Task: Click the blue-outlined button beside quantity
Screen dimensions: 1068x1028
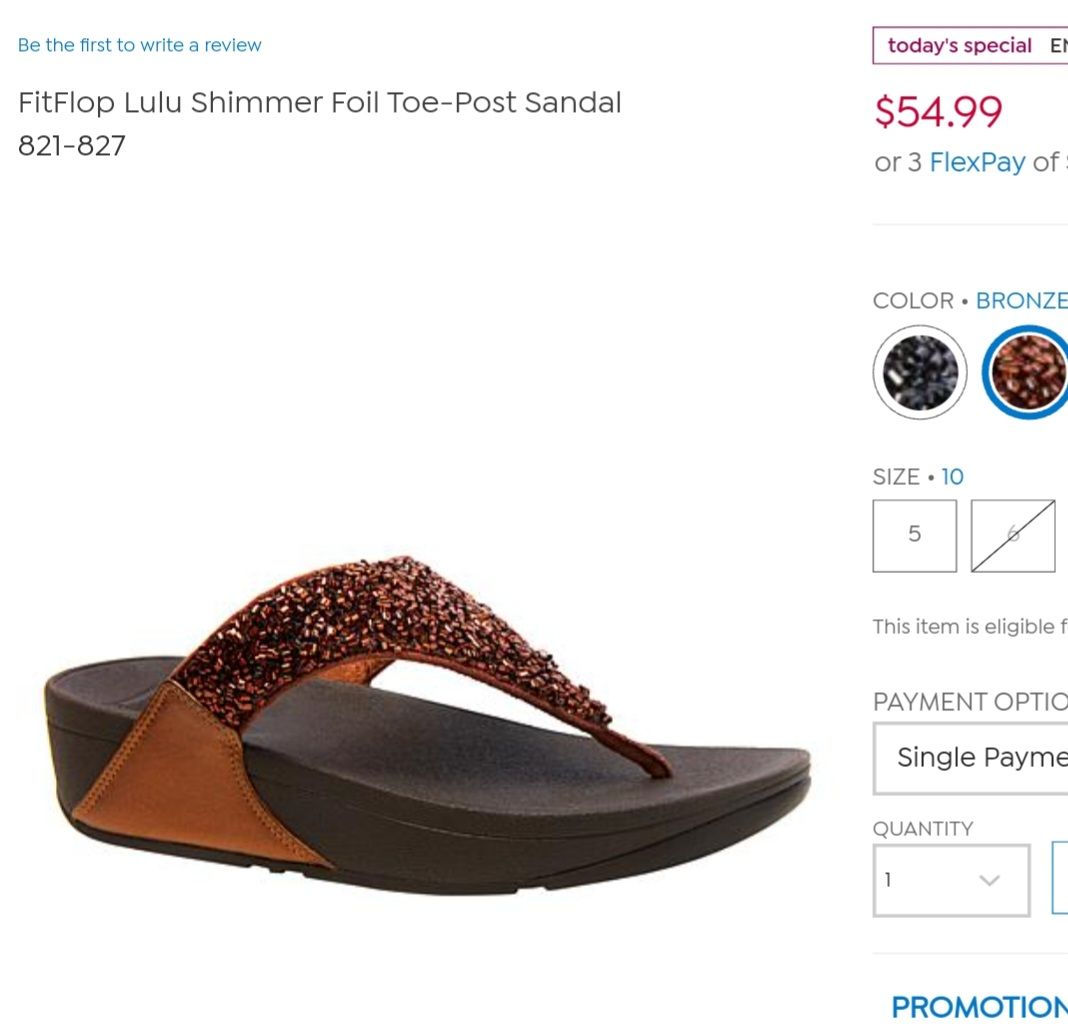Action: pos(1060,878)
